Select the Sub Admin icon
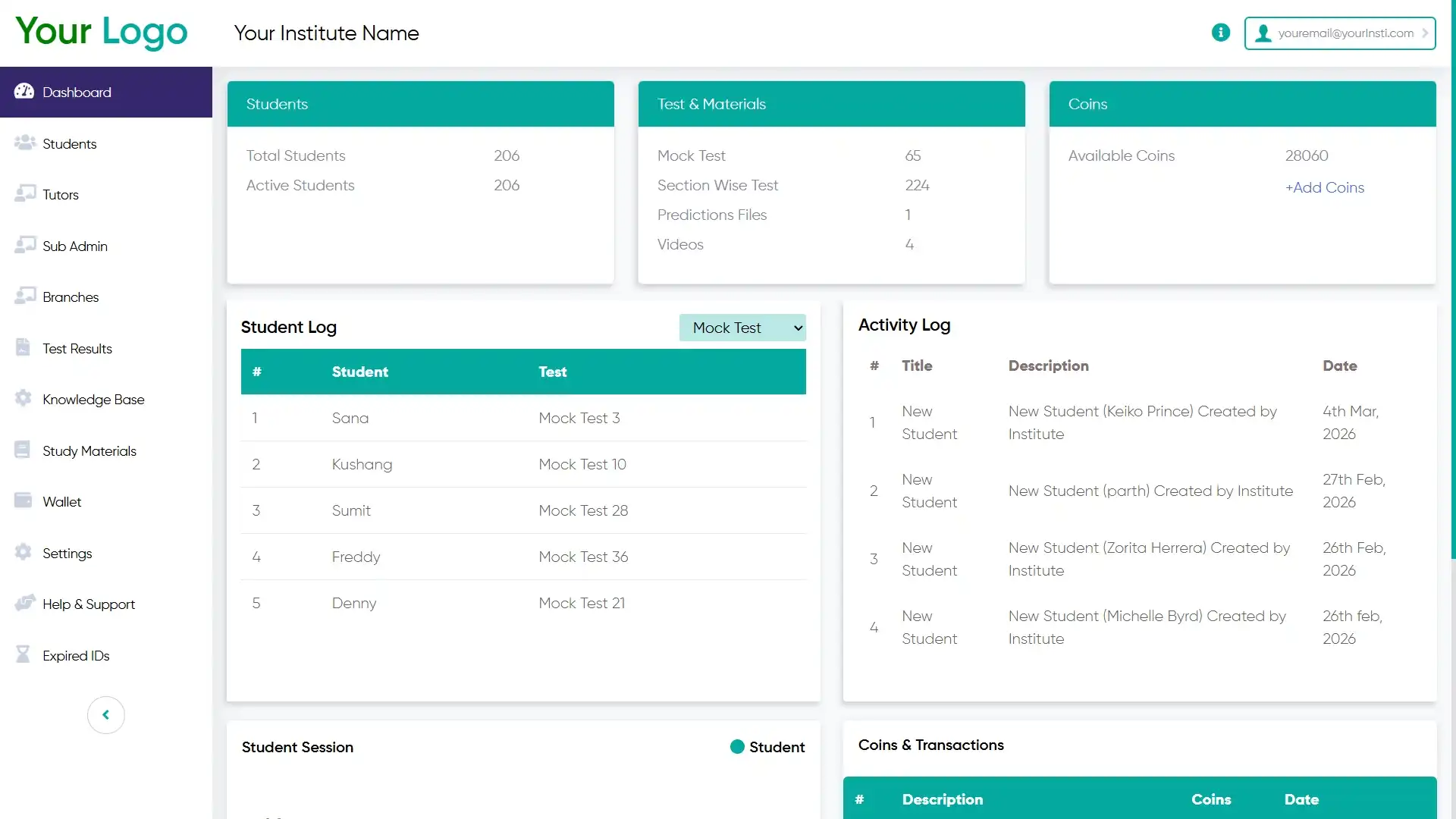This screenshot has width=1456, height=819. 25,244
